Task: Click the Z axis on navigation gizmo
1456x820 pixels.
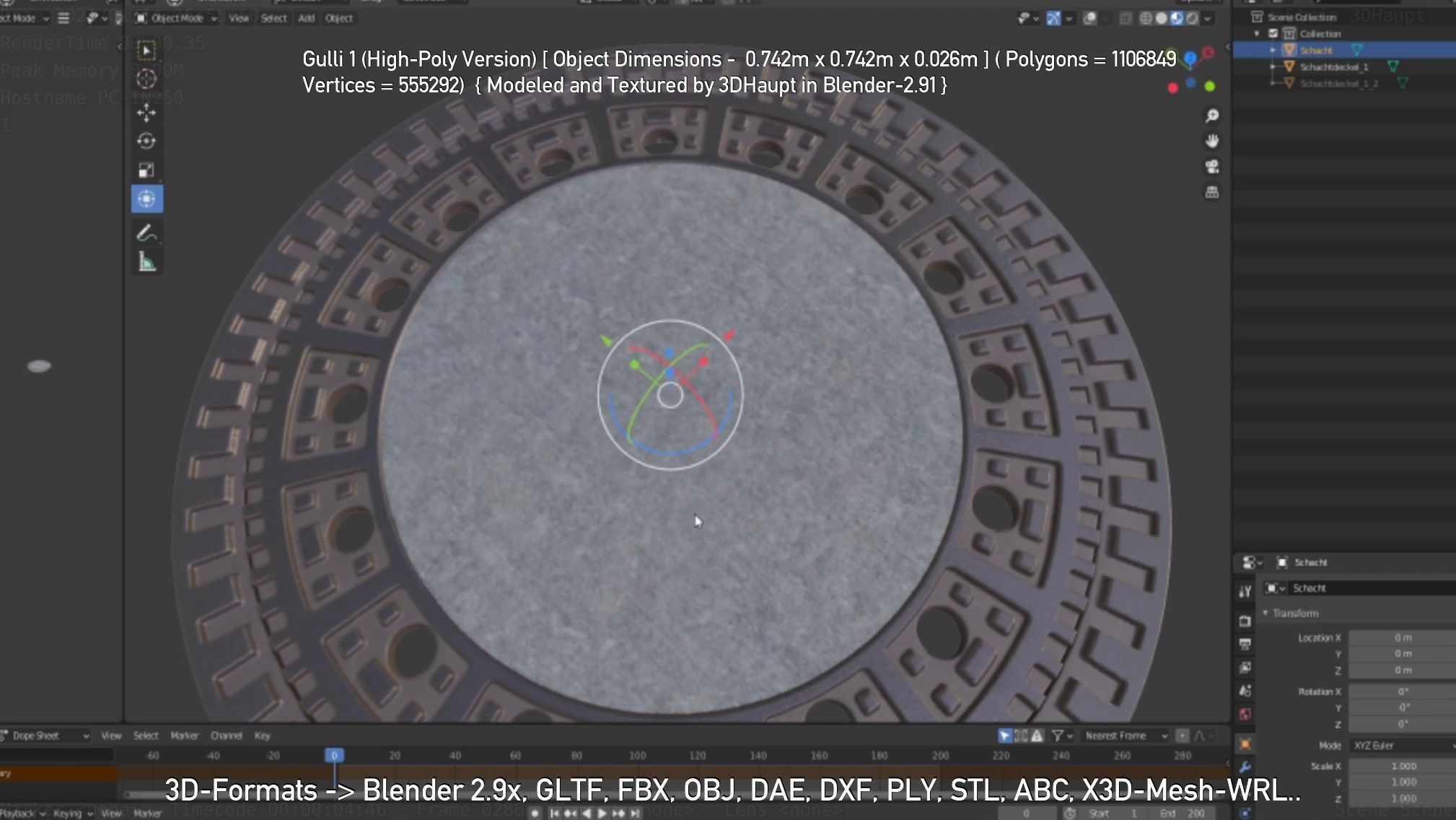Action: [1190, 57]
